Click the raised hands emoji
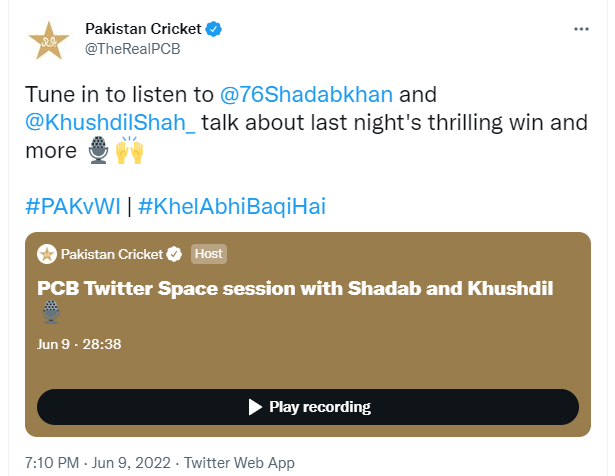Viewport: 615px width, 476px height. pos(130,152)
